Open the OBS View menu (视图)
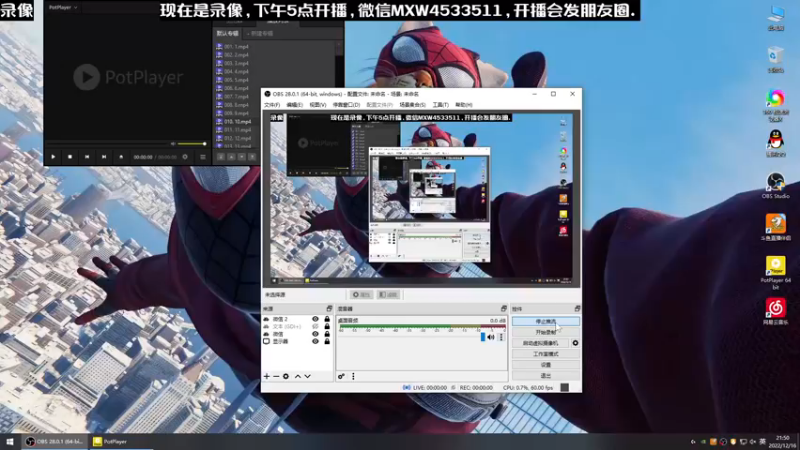Viewport: 800px width, 450px height. point(317,105)
